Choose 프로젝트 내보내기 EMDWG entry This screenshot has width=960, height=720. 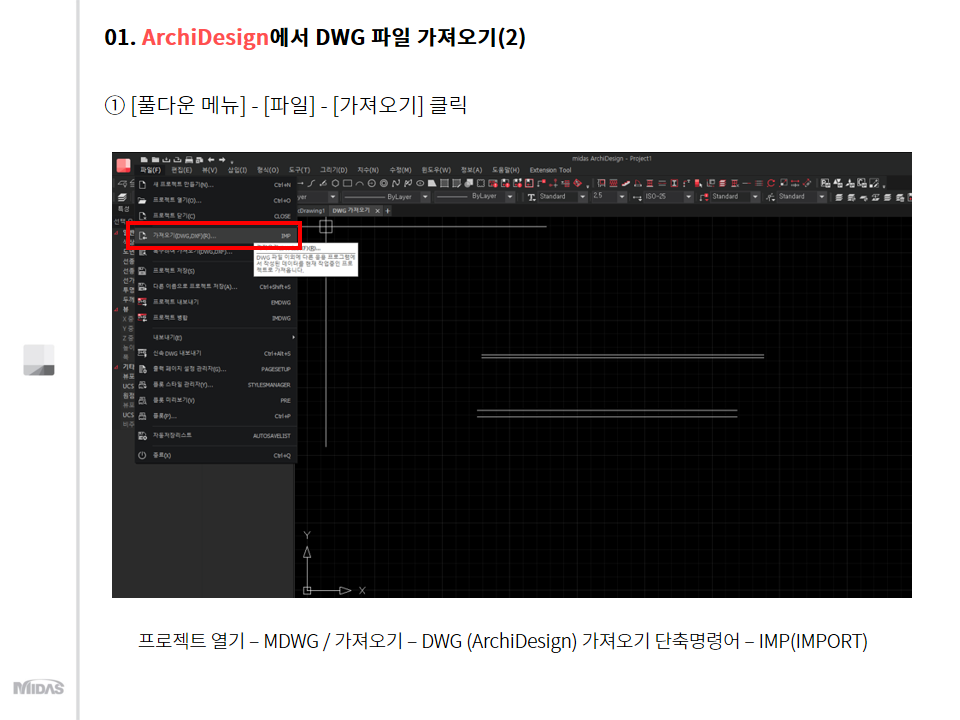pos(216,302)
